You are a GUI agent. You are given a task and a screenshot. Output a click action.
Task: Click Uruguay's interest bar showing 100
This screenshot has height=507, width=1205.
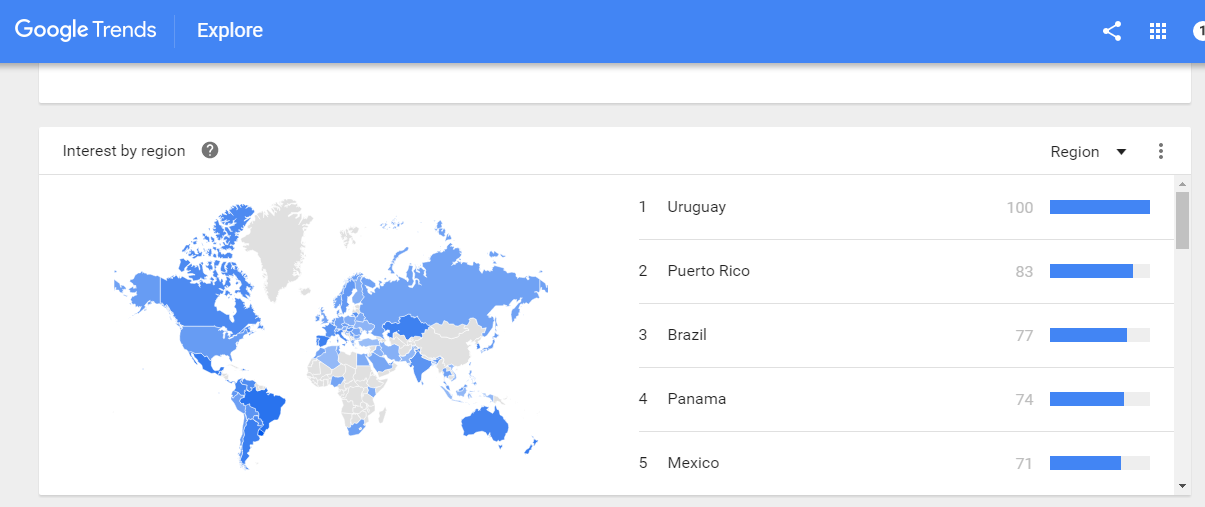(1099, 207)
